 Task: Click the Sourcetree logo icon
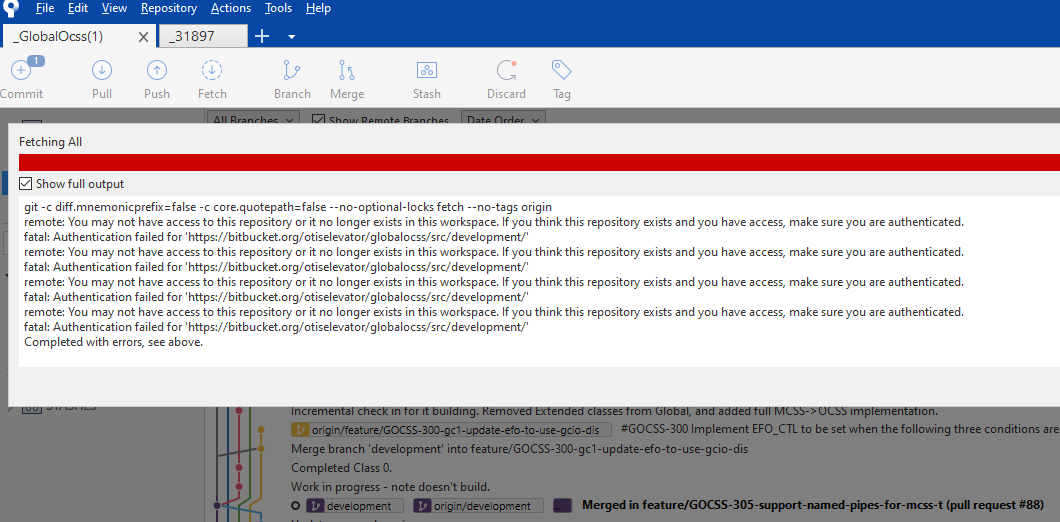[10, 8]
